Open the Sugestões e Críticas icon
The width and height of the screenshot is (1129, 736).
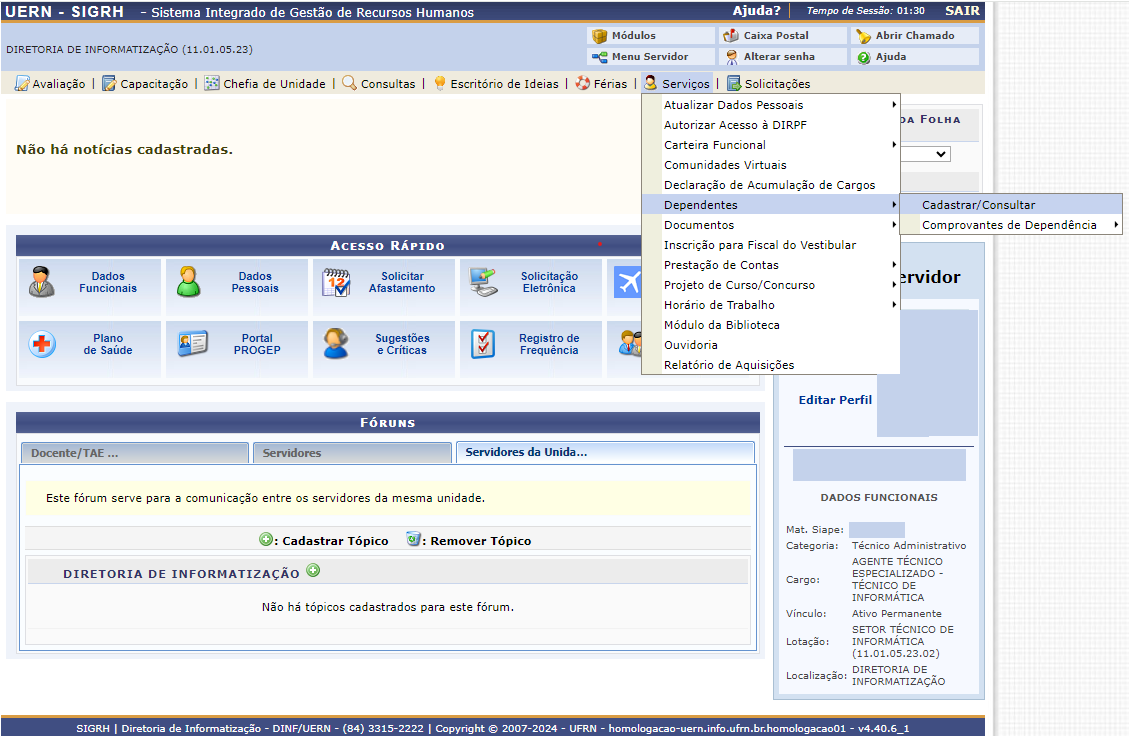[x=336, y=344]
